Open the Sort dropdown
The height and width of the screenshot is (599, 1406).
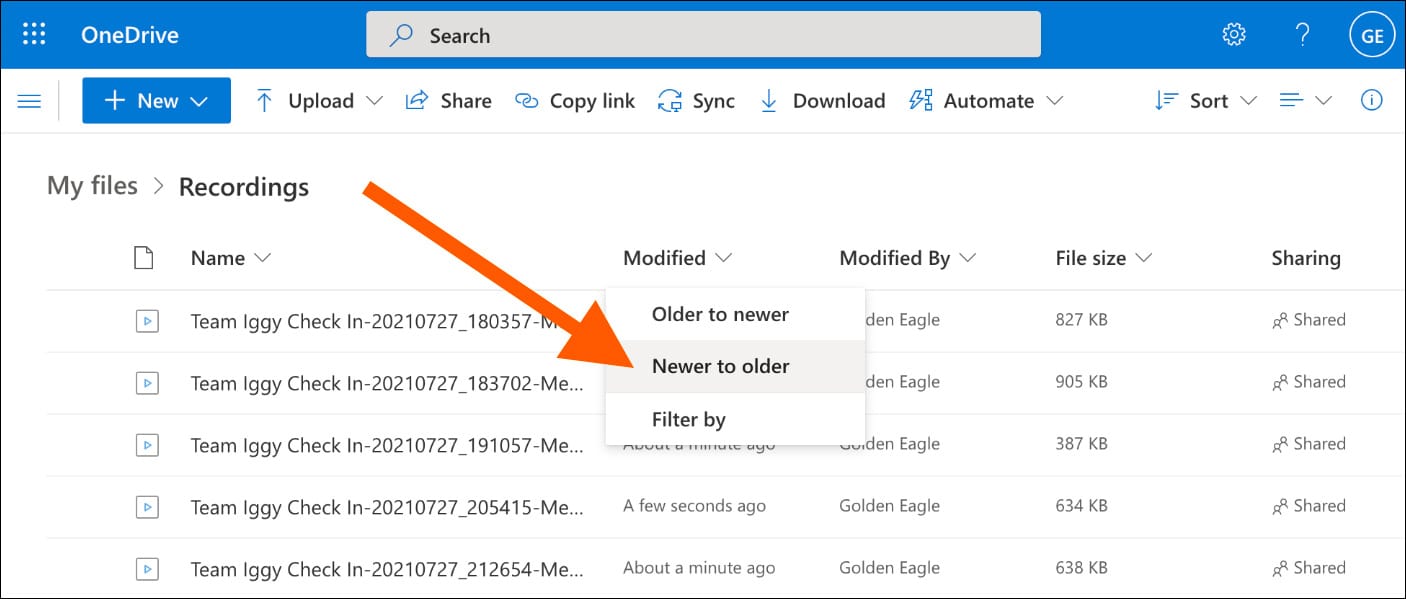click(1205, 101)
